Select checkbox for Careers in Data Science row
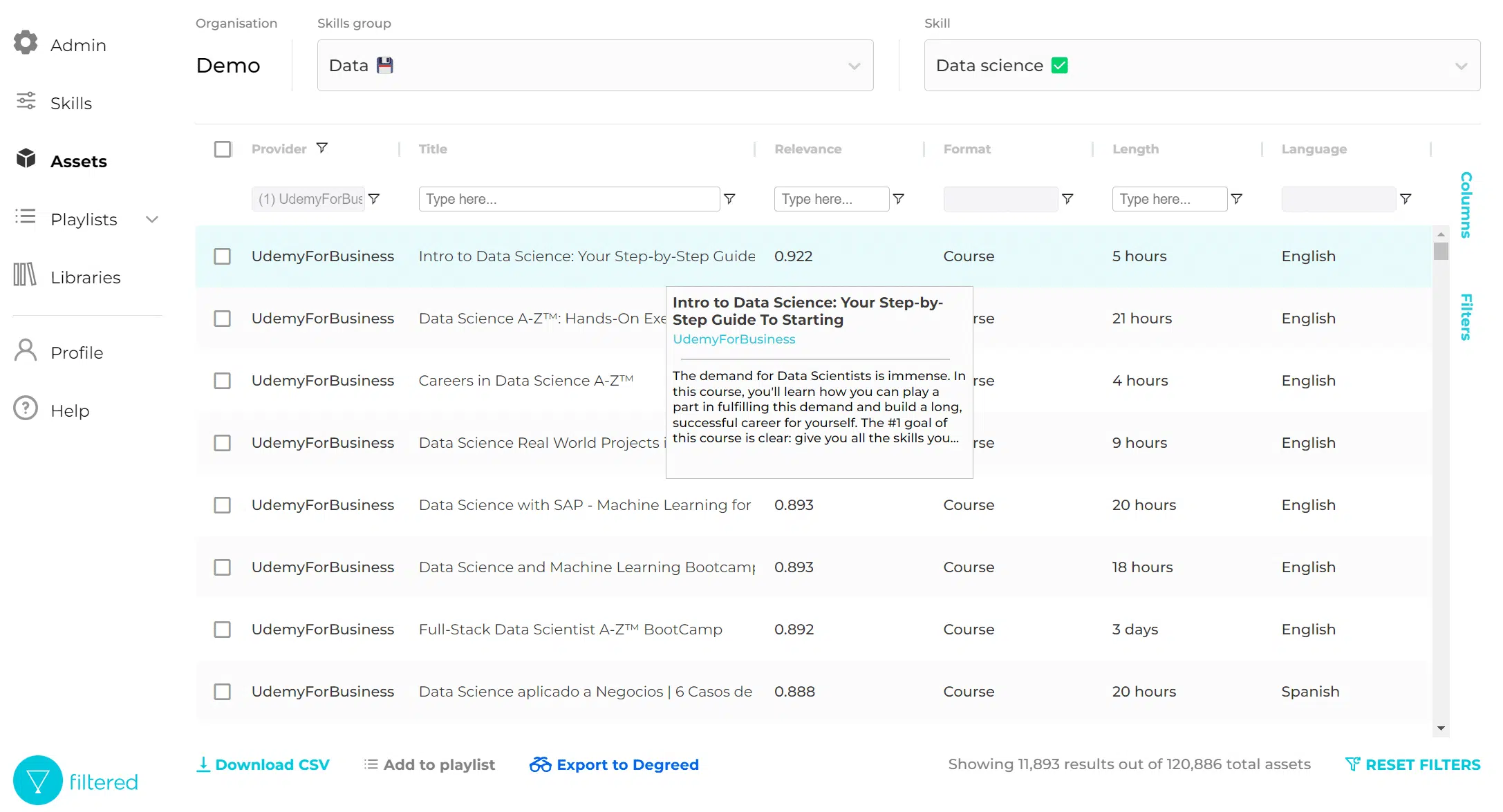Screen dimensions: 1503x812 (x=223, y=381)
